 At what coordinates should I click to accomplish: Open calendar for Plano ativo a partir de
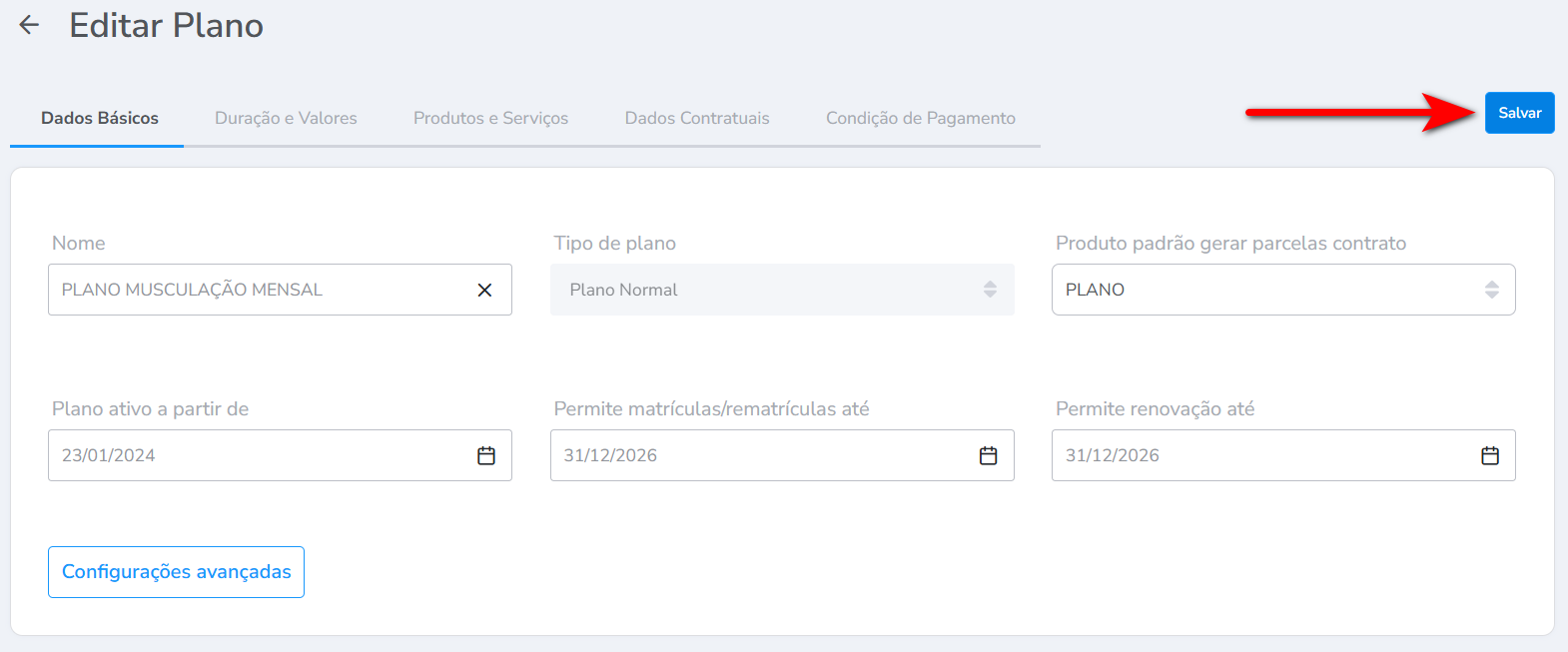tap(486, 455)
